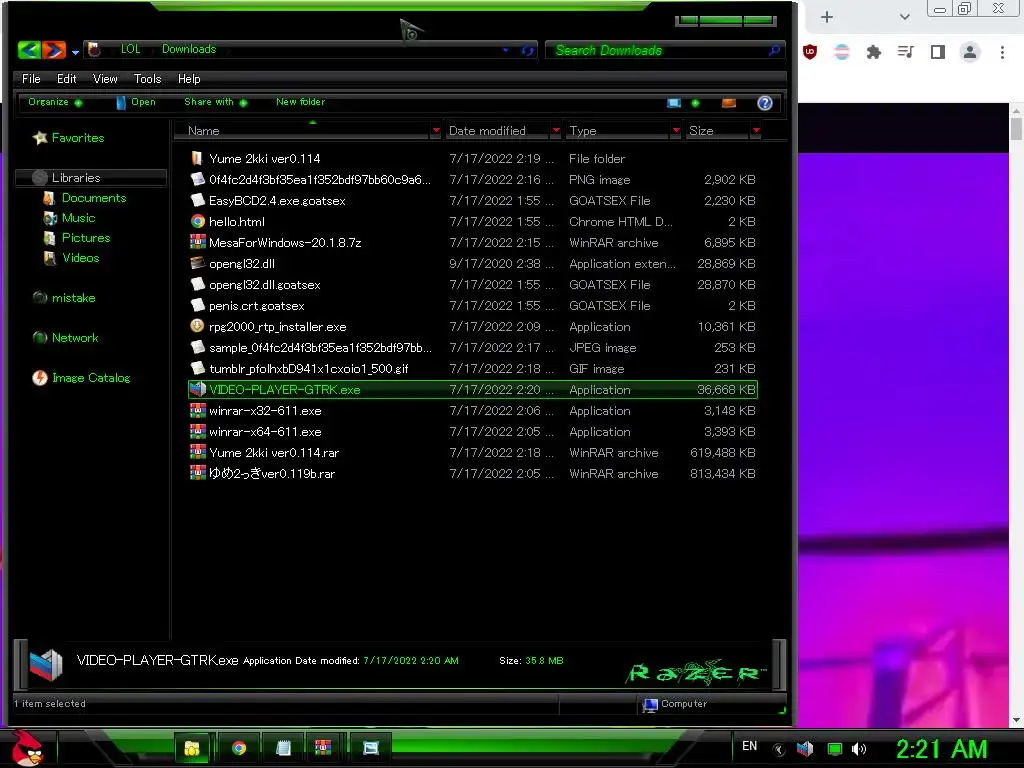Image resolution: width=1024 pixels, height=768 pixels.
Task: Click the volume speaker tray icon
Action: [859, 749]
